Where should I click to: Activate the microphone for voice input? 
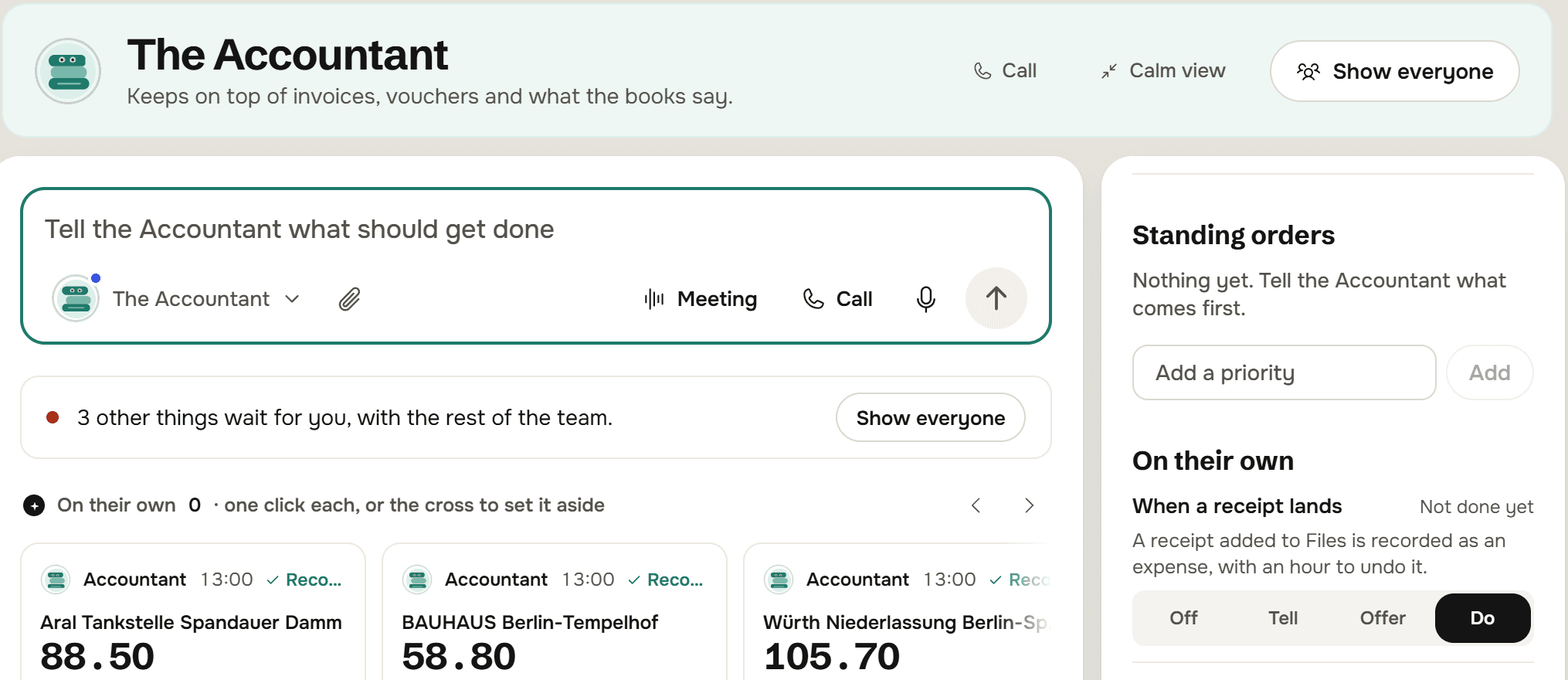926,299
